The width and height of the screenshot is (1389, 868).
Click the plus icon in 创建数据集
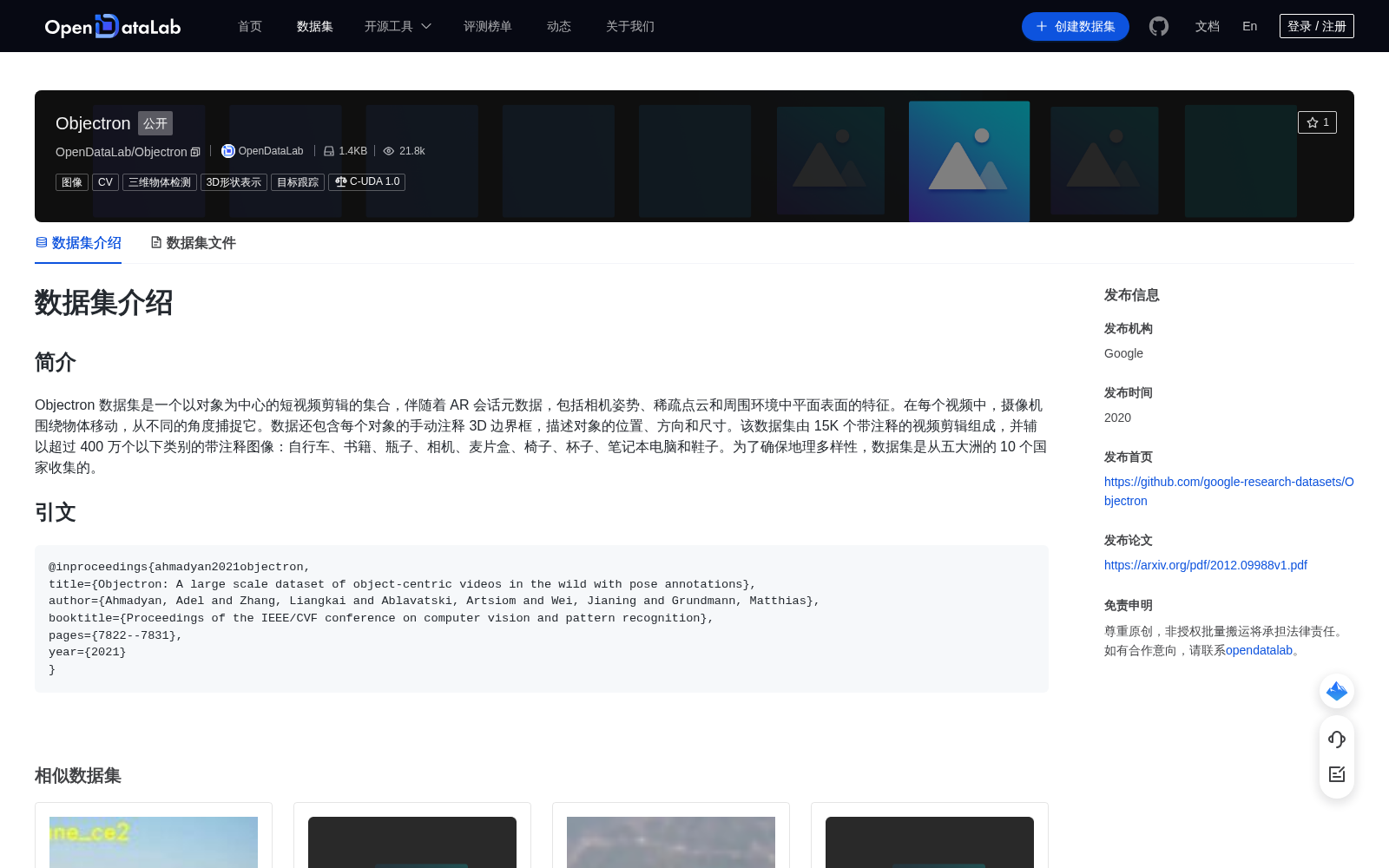(1042, 26)
